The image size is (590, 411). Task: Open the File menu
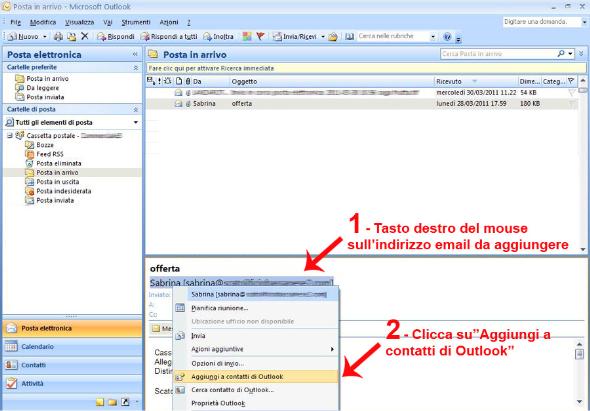pos(15,22)
